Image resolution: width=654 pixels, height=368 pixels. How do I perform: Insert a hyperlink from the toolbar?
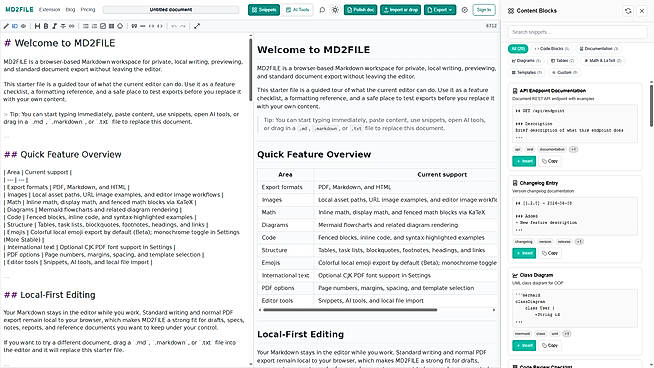click(x=72, y=26)
